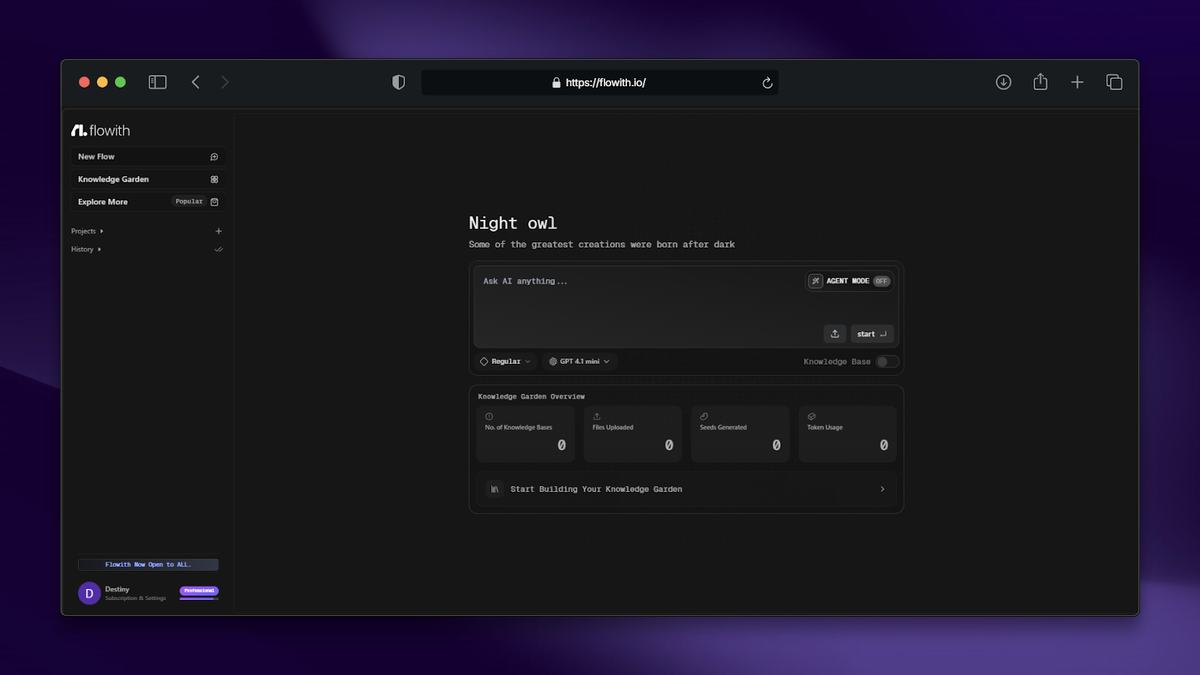Click the browser share icon
The width and height of the screenshot is (1200, 675).
pos(1040,82)
